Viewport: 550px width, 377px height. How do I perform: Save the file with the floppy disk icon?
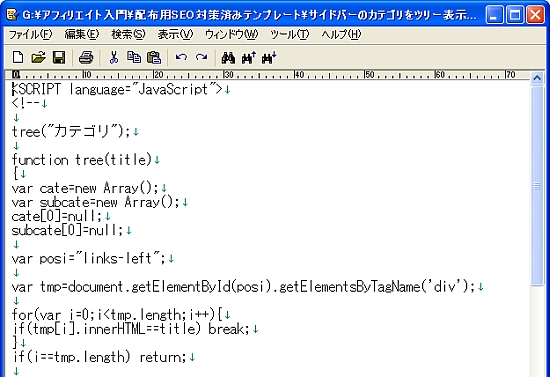[x=59, y=58]
